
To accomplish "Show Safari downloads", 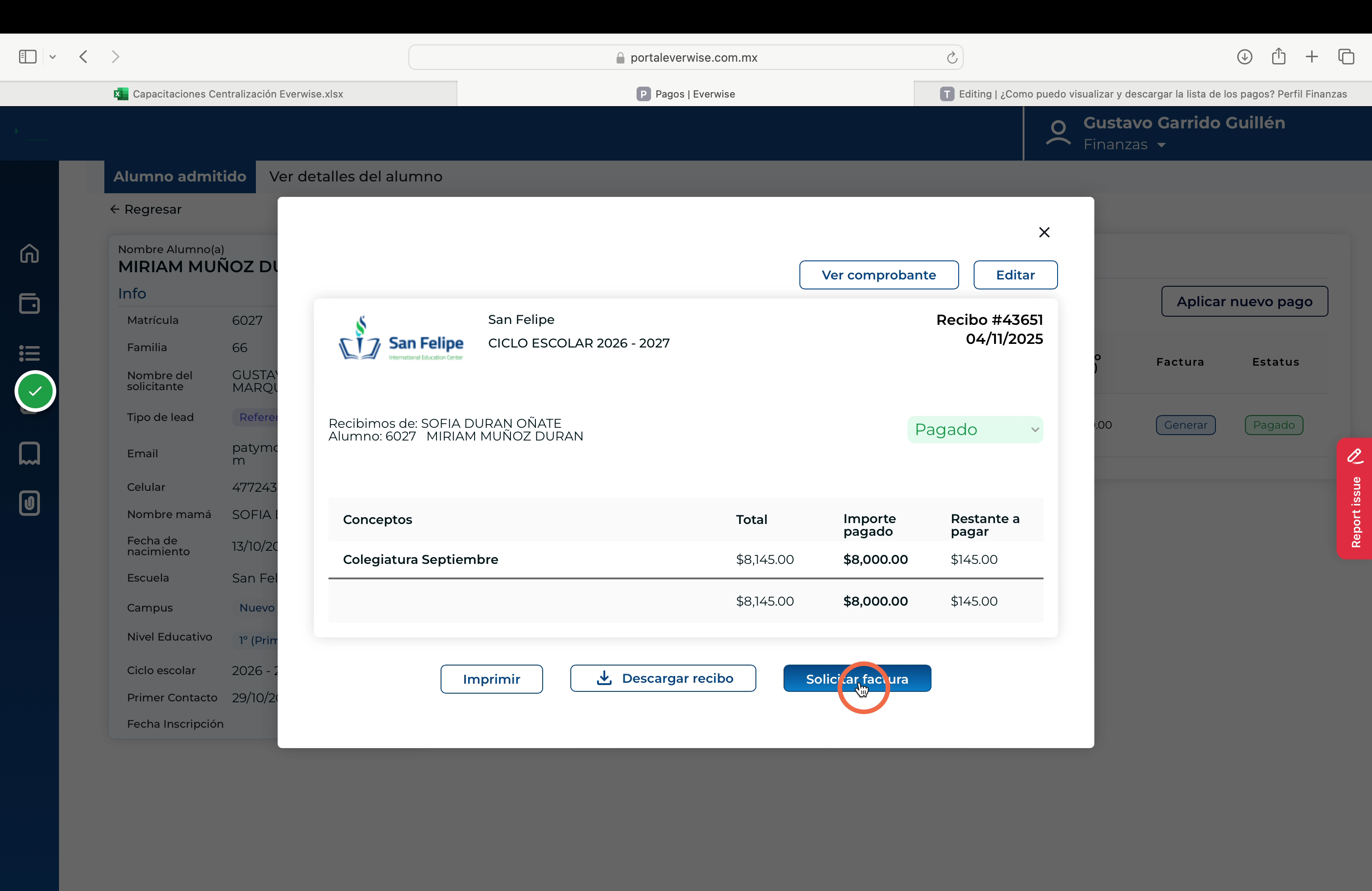I will coord(1245,56).
